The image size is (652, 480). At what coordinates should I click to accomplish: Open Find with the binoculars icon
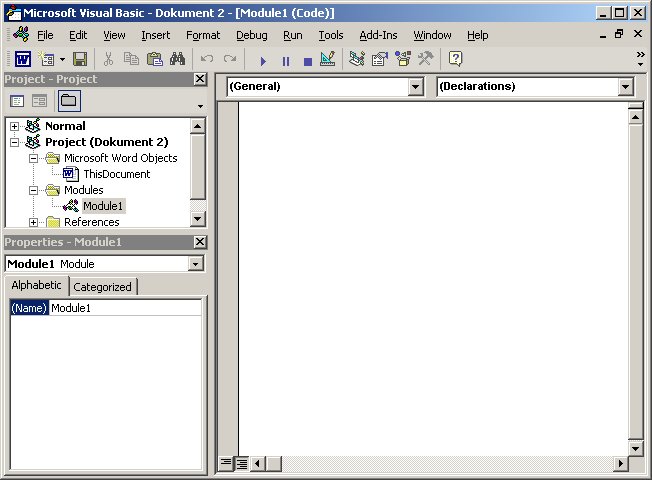click(x=178, y=59)
